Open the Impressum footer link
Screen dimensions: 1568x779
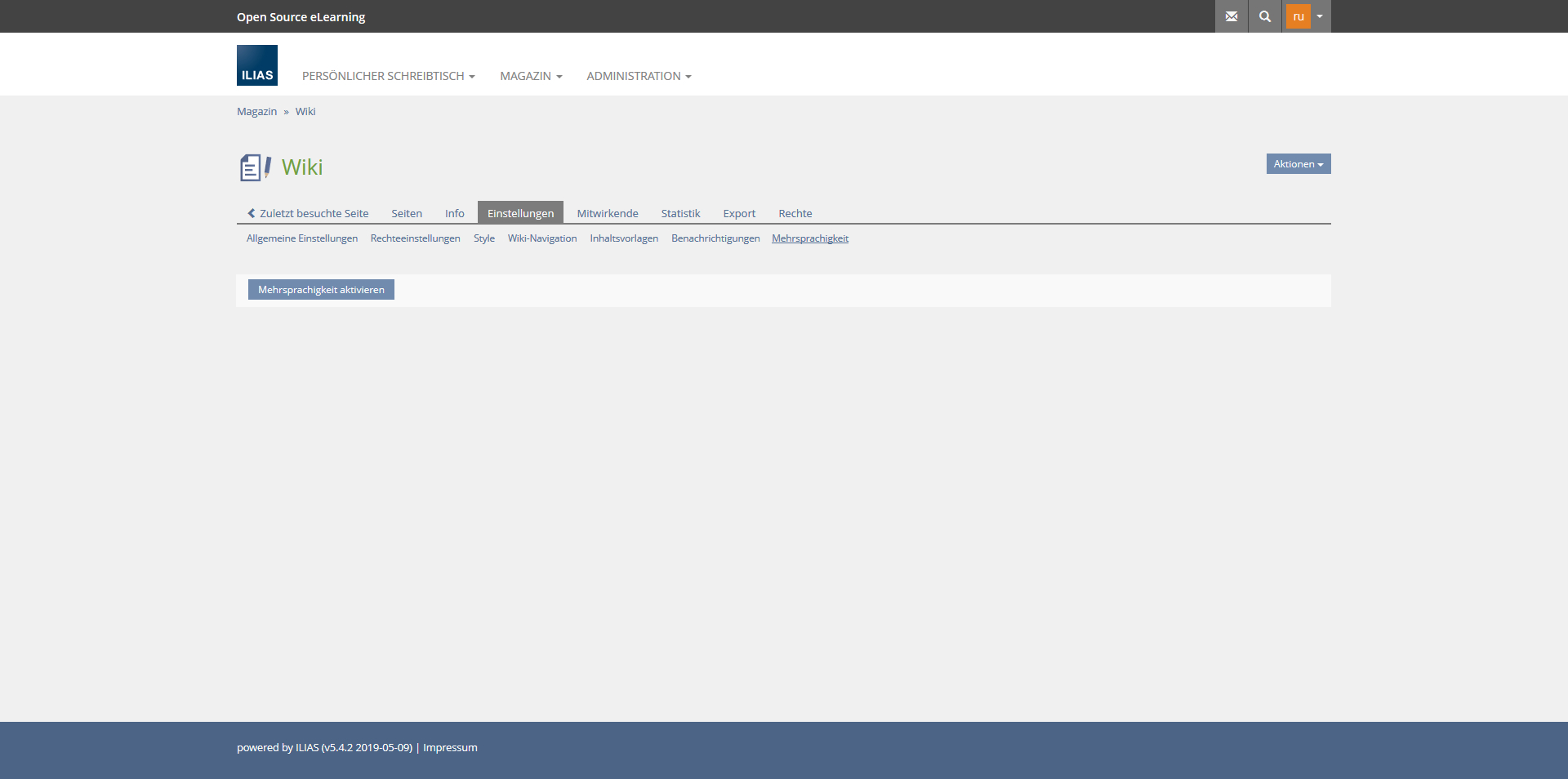450,747
